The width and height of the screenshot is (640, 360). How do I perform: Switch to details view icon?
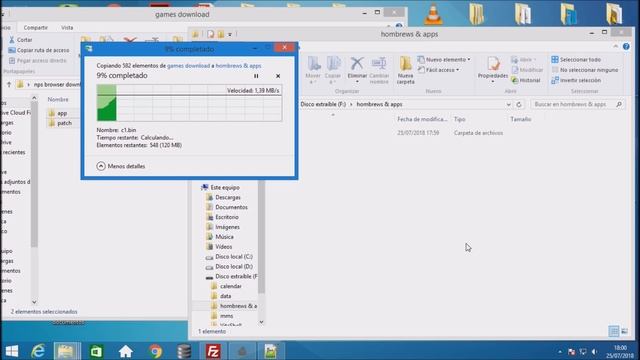(613, 331)
